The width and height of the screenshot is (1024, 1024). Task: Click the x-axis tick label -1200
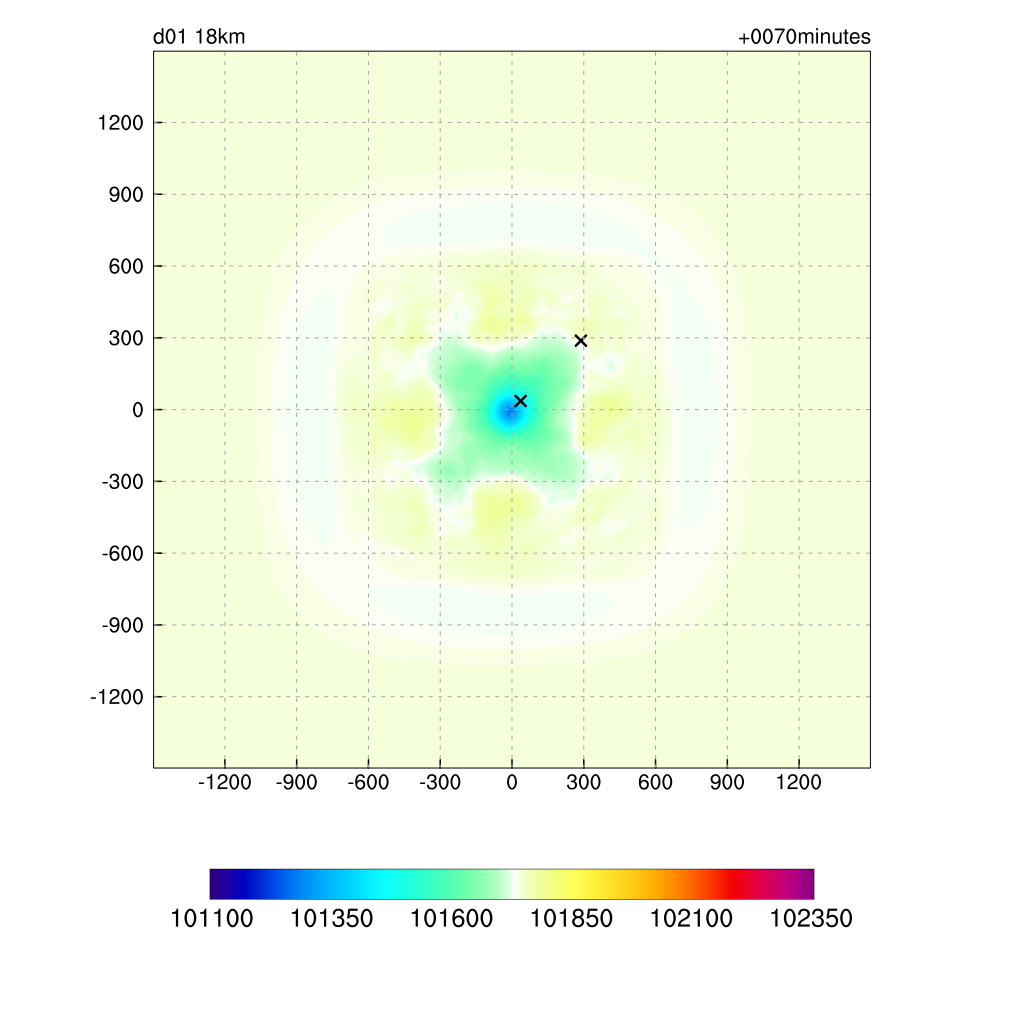coord(225,782)
